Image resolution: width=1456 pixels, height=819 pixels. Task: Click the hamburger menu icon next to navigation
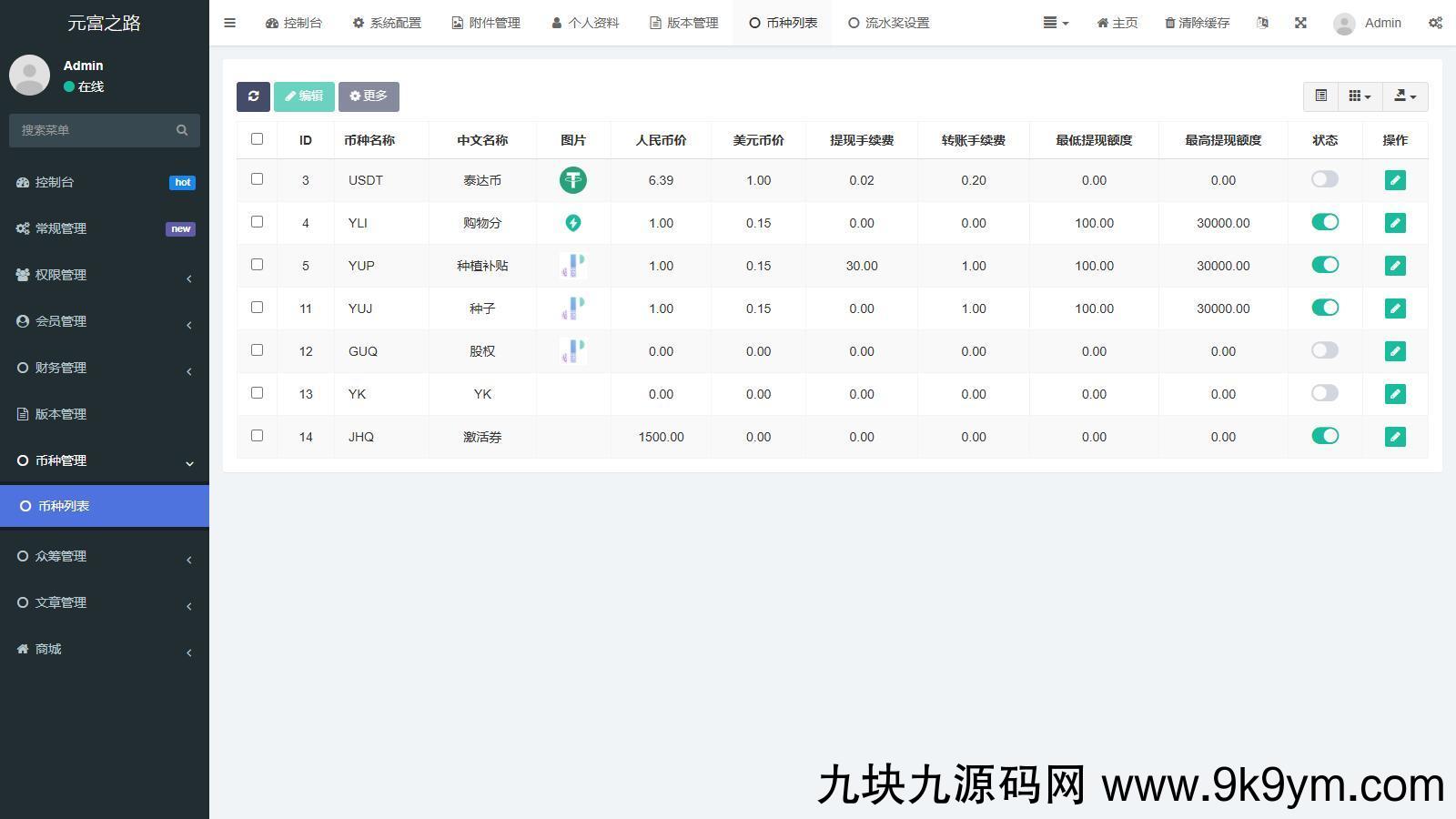click(229, 23)
